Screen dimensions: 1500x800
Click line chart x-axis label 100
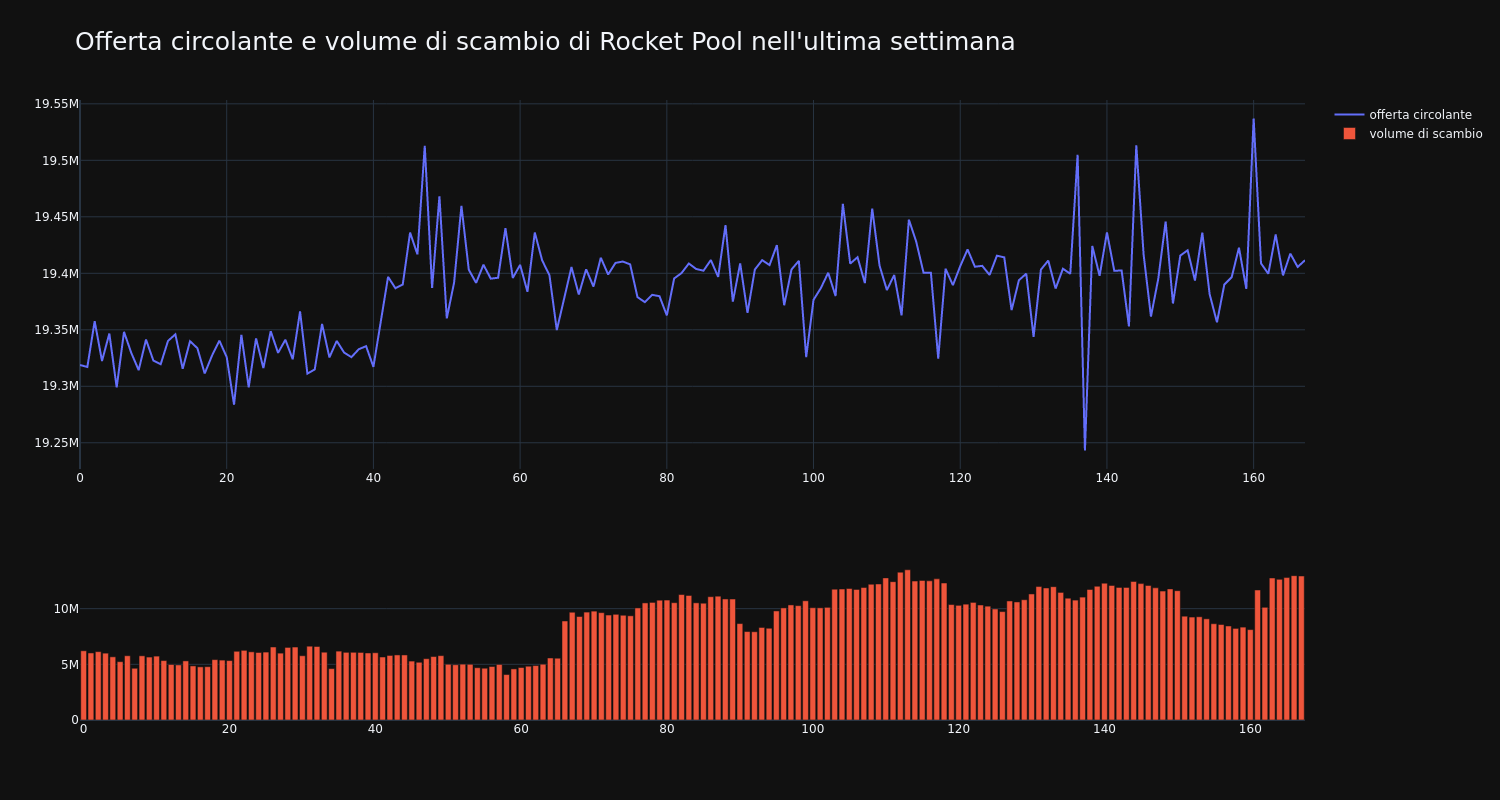(813, 478)
